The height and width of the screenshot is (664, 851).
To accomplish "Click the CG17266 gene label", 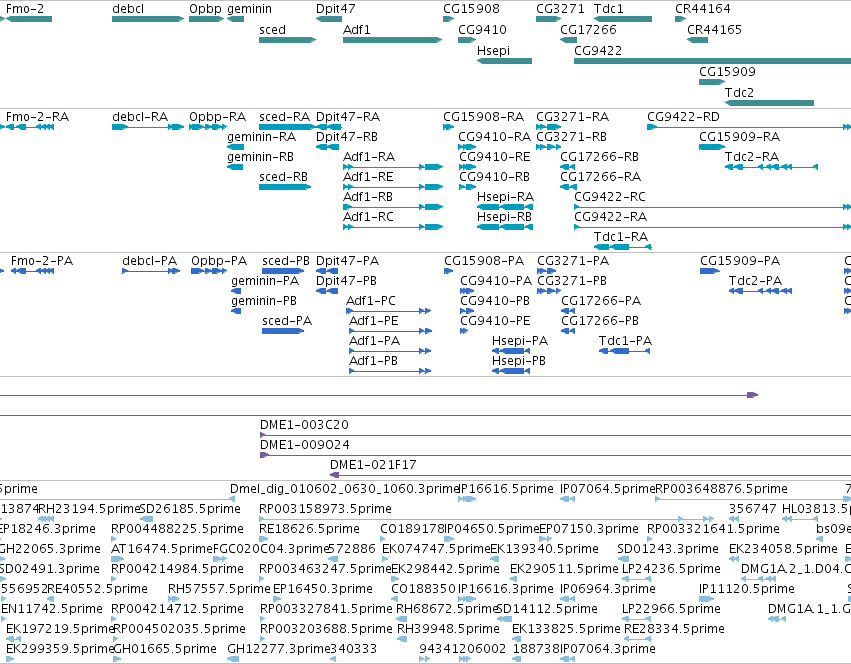I will click(588, 29).
